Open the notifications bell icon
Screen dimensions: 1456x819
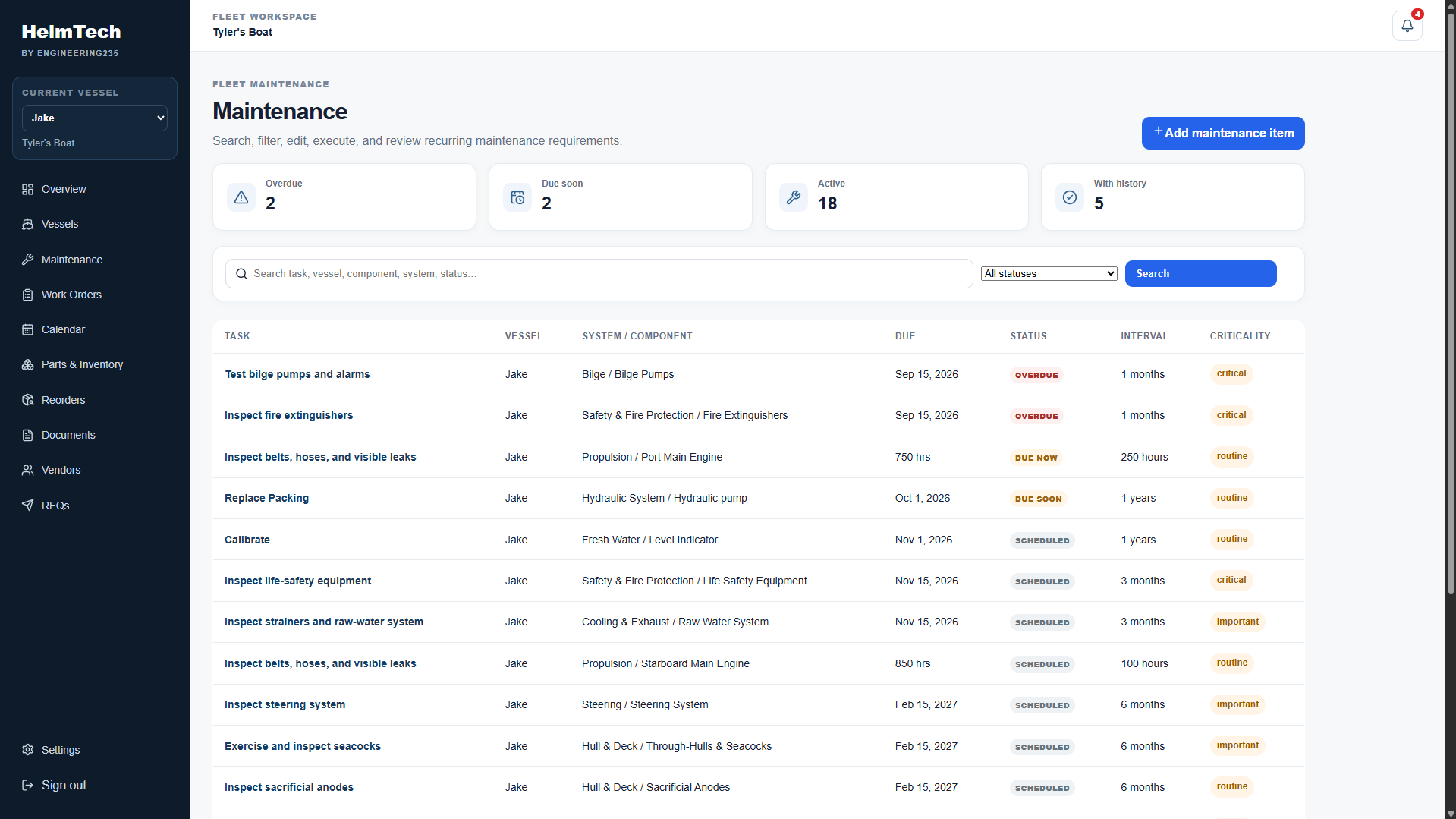click(x=1407, y=26)
